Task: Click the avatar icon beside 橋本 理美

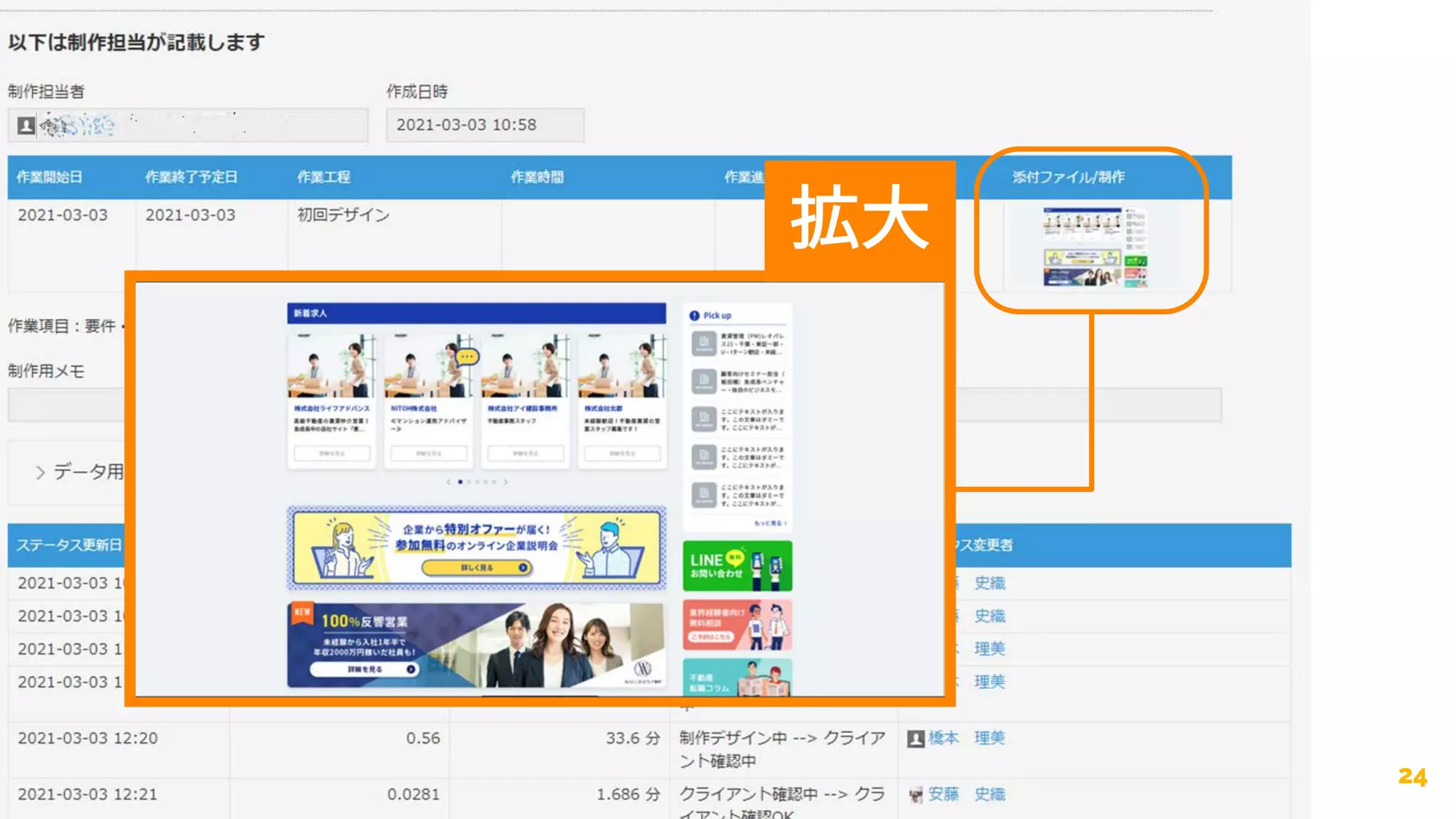Action: pos(916,739)
